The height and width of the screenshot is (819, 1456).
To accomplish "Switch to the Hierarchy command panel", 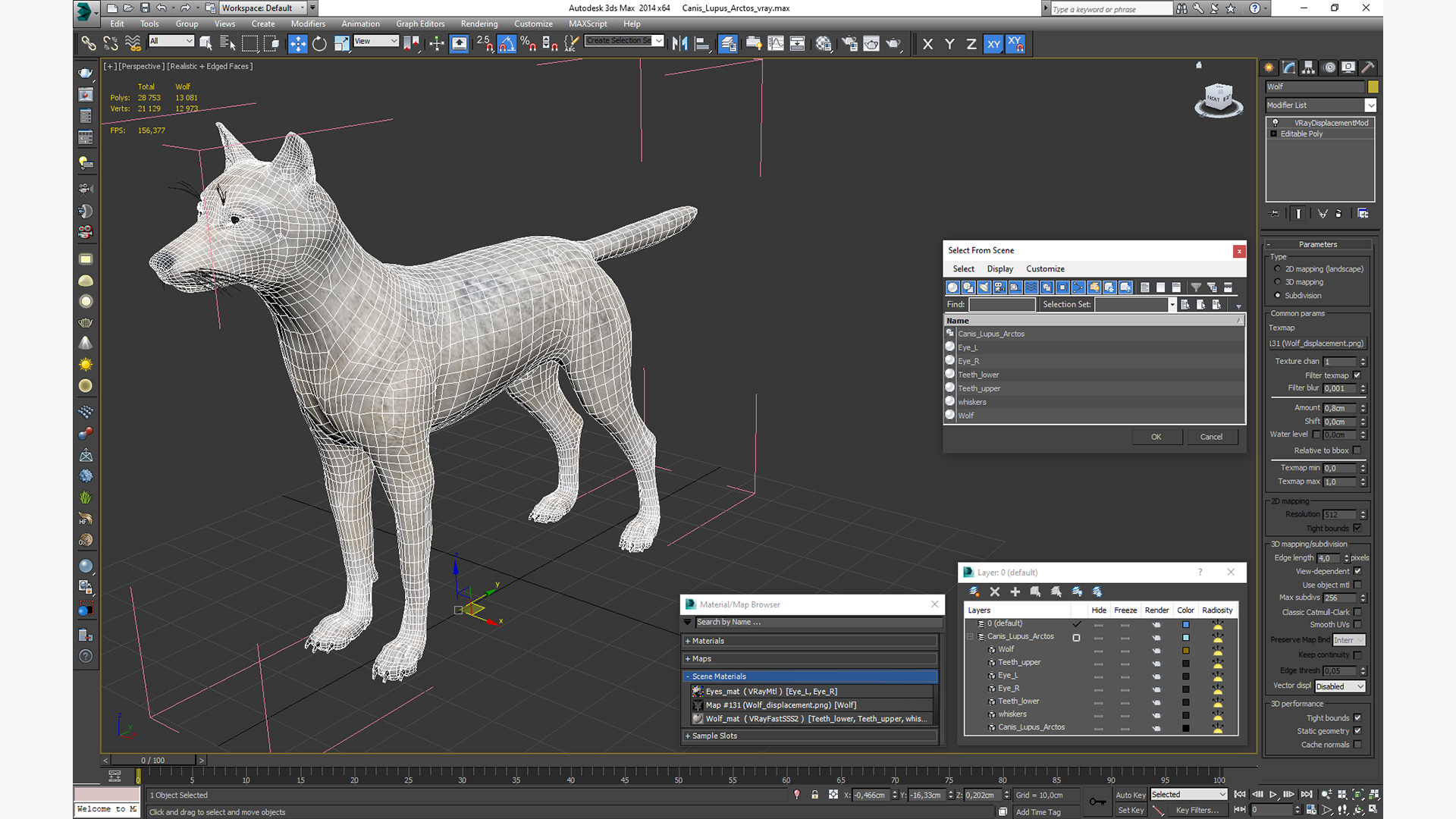I will click(x=1308, y=67).
